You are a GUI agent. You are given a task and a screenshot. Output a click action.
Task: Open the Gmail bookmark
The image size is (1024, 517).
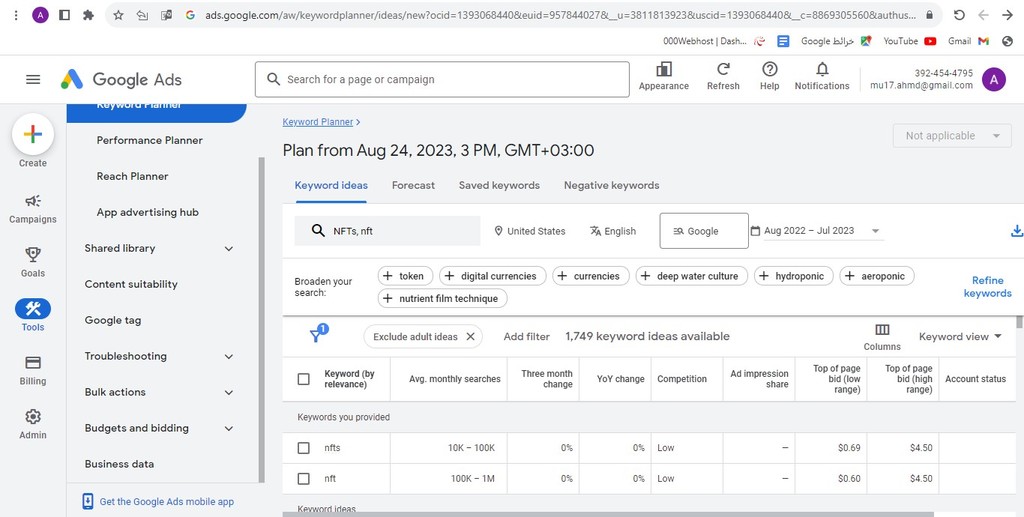click(x=968, y=40)
